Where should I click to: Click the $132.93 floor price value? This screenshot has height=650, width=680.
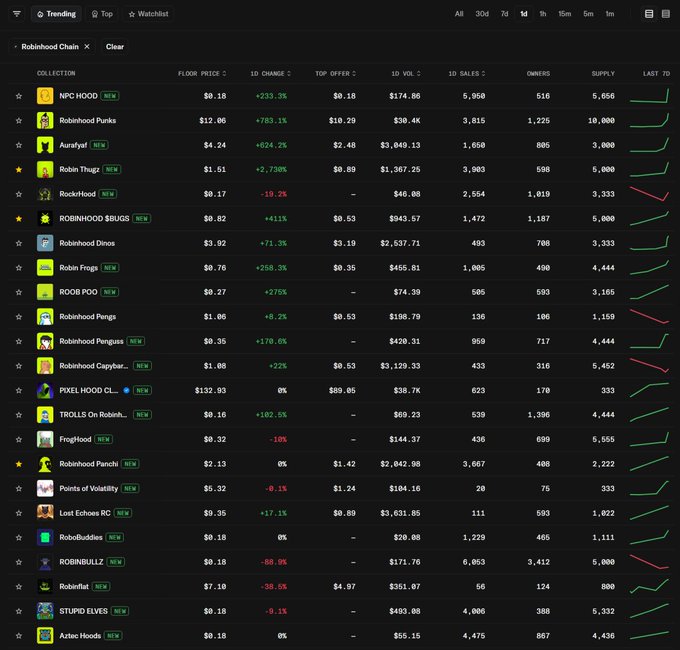pos(210,390)
